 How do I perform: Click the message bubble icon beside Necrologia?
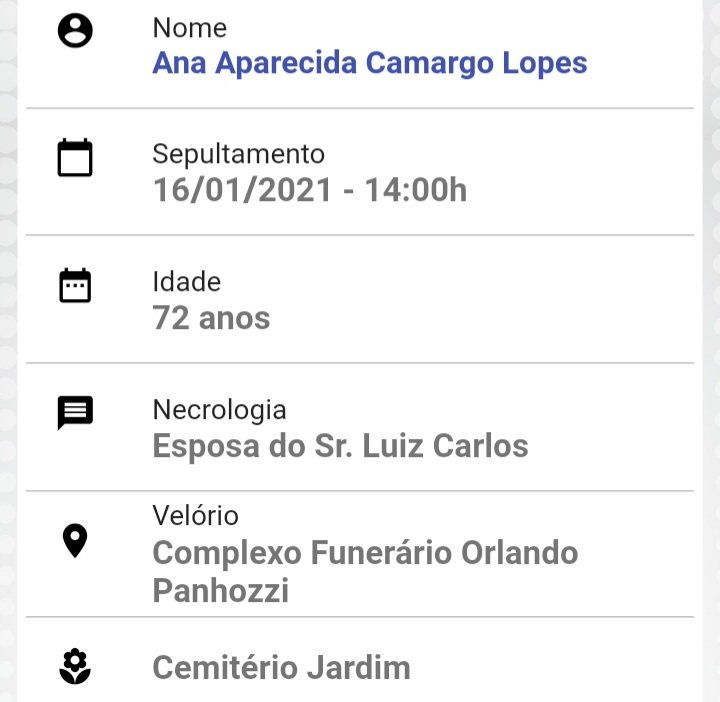tap(75, 412)
